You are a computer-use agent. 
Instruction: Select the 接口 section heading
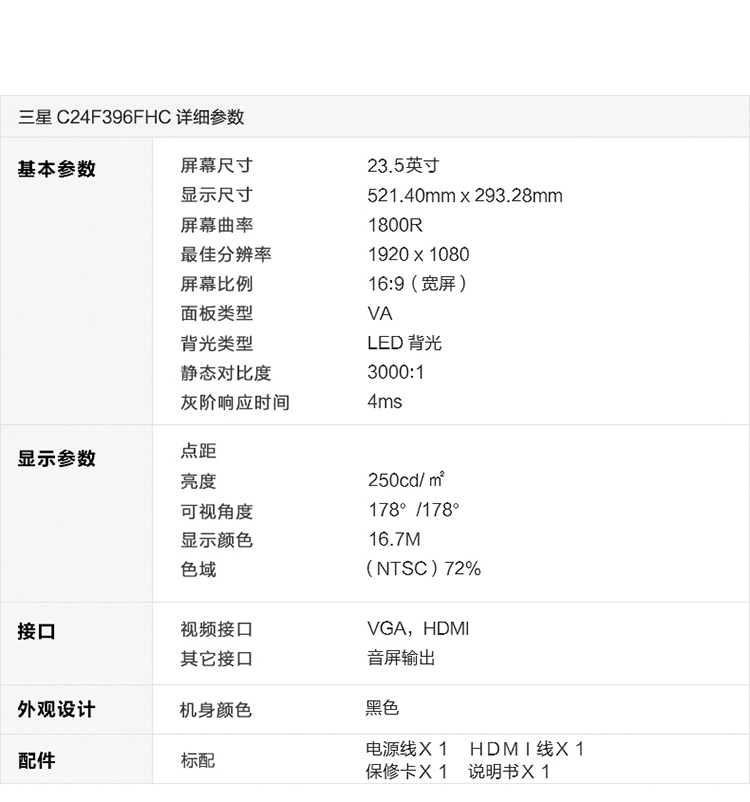click(x=37, y=631)
